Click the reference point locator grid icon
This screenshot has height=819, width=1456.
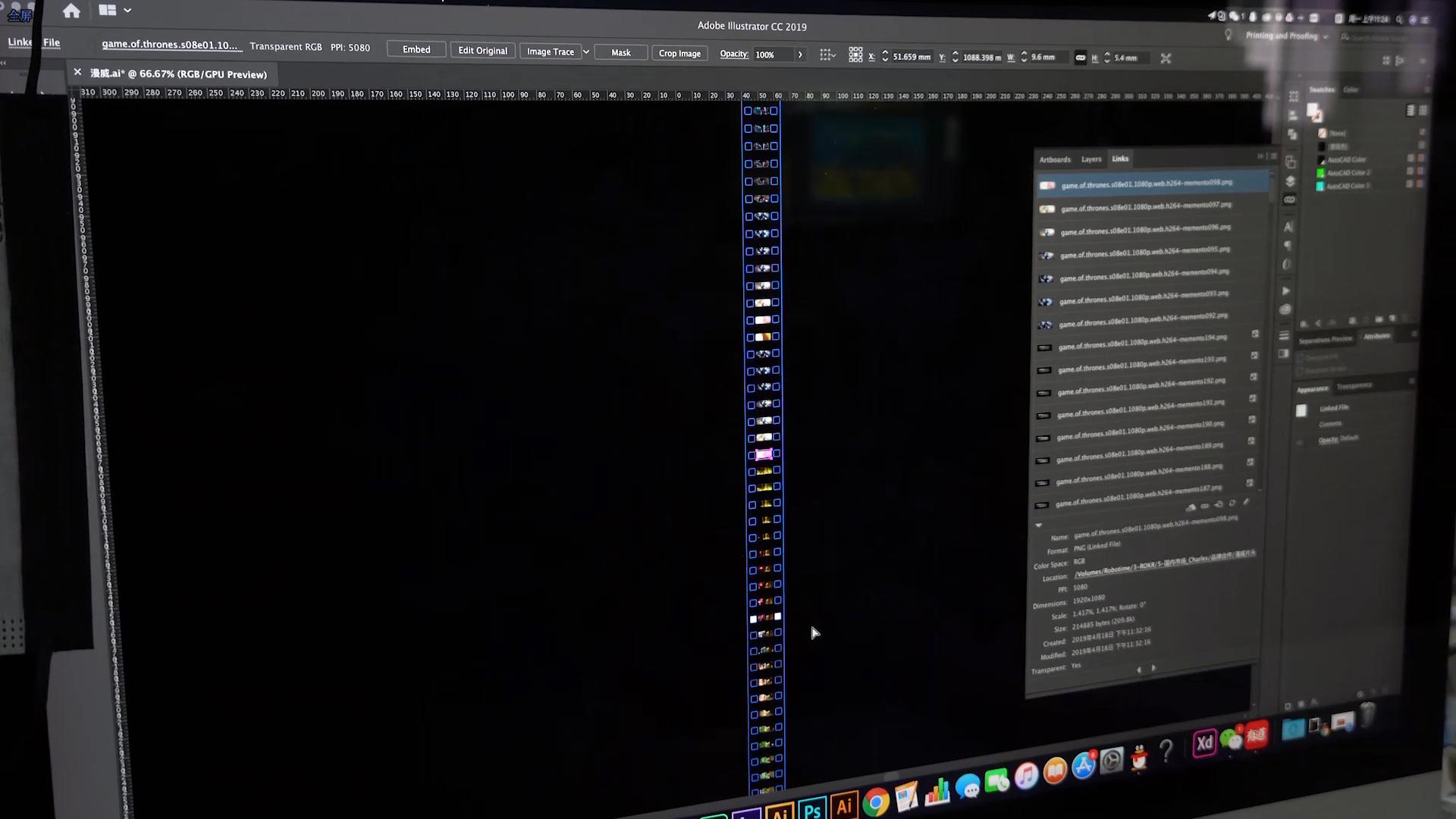[x=855, y=55]
